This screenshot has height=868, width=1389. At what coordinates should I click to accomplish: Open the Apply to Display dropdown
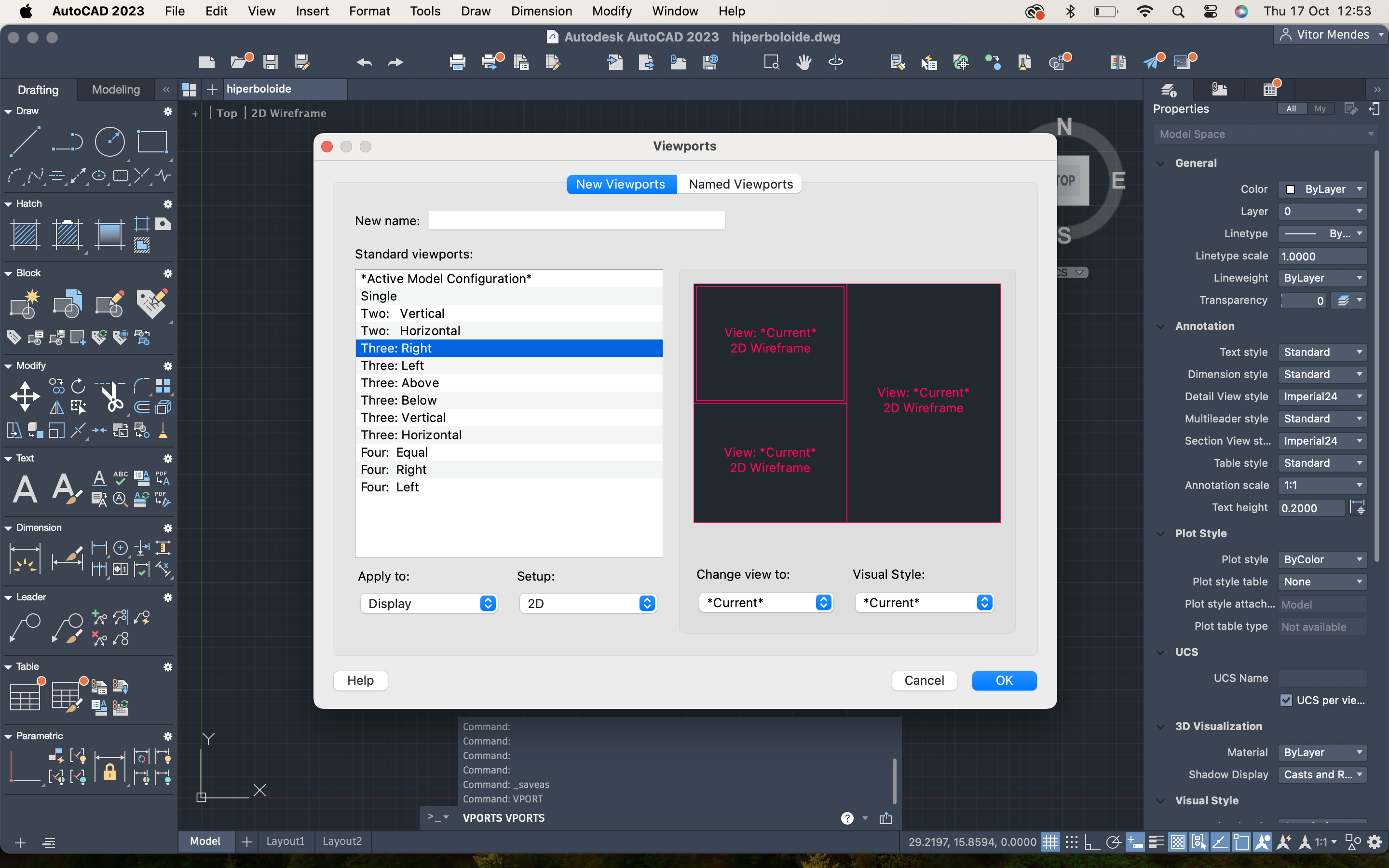pyautogui.click(x=429, y=603)
